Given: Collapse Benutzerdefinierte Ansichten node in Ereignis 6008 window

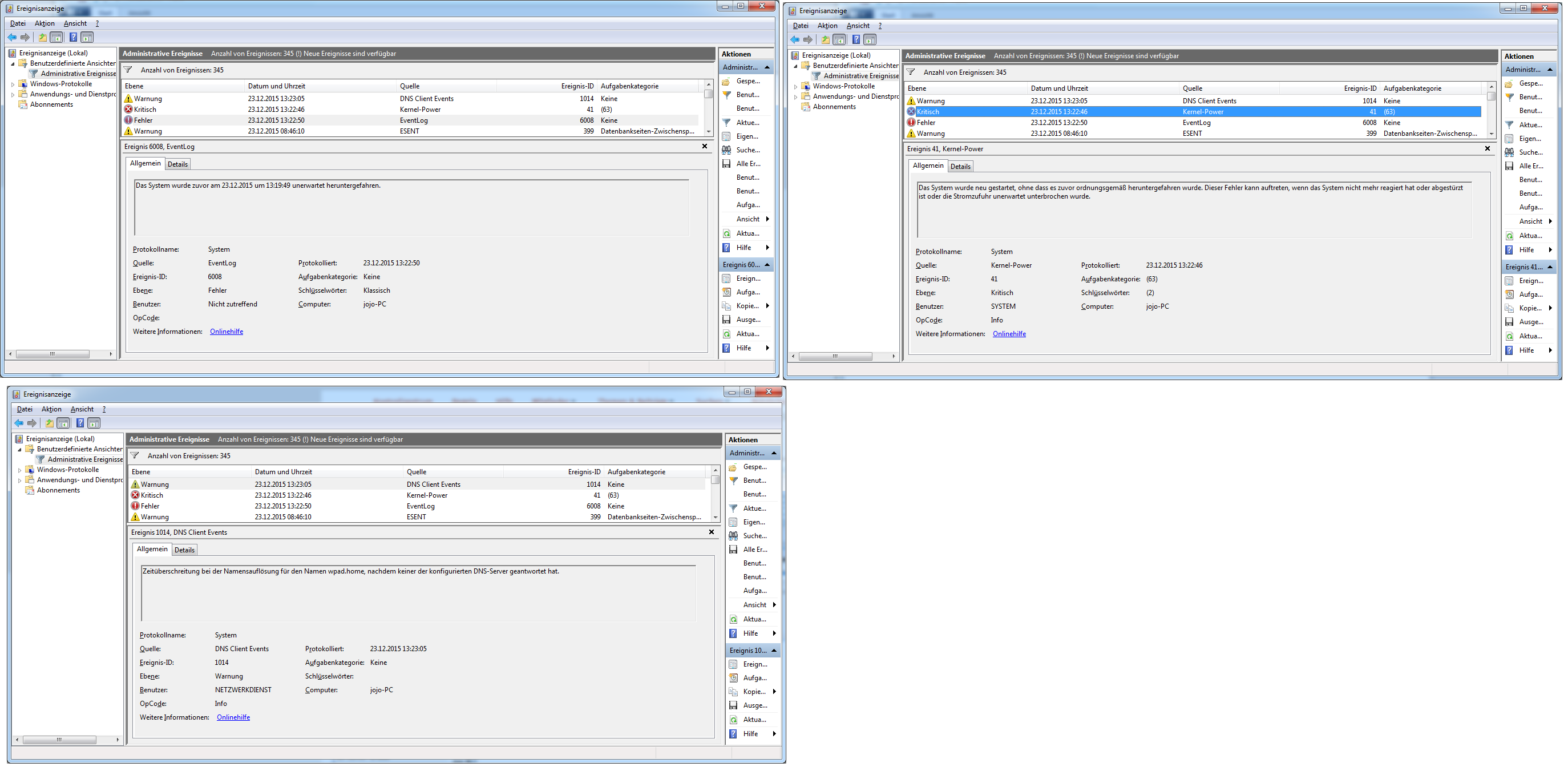Looking at the screenshot, I should [x=13, y=63].
